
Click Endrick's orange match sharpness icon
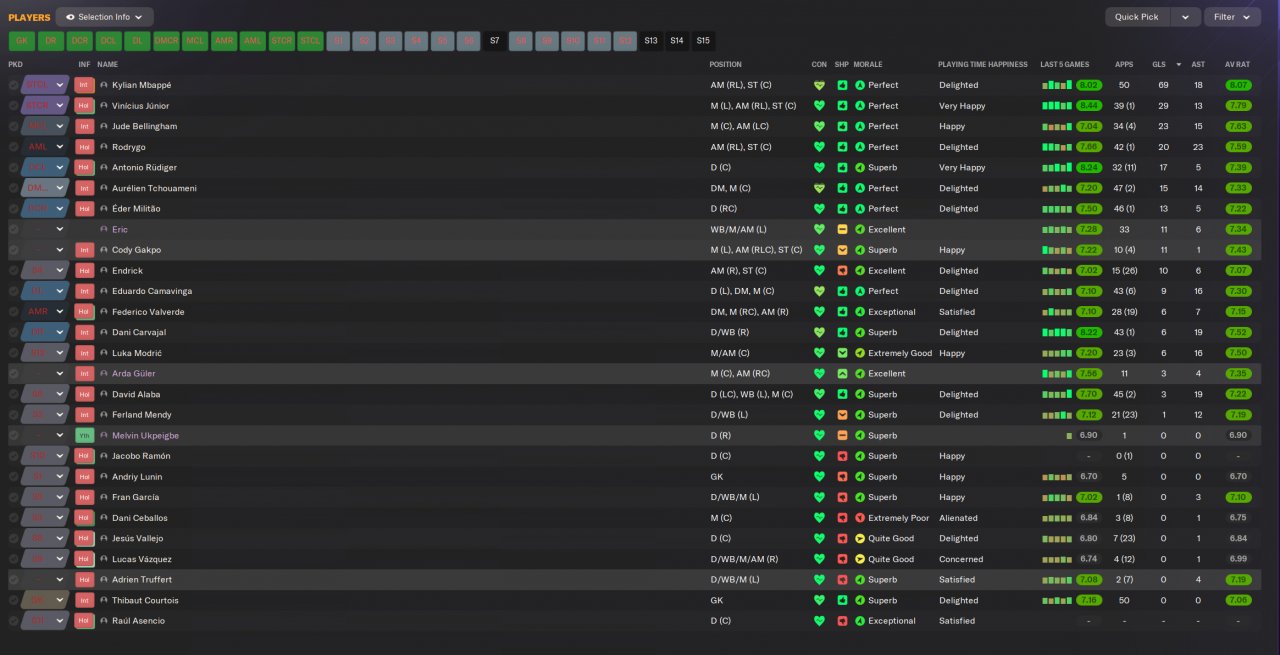pos(843,271)
